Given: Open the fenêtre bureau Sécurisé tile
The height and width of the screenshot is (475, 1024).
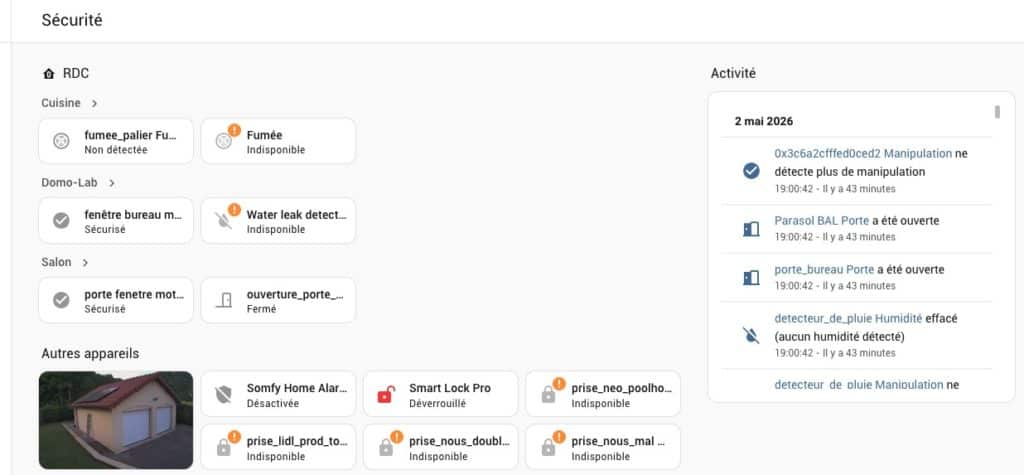Looking at the screenshot, I should coord(116,221).
